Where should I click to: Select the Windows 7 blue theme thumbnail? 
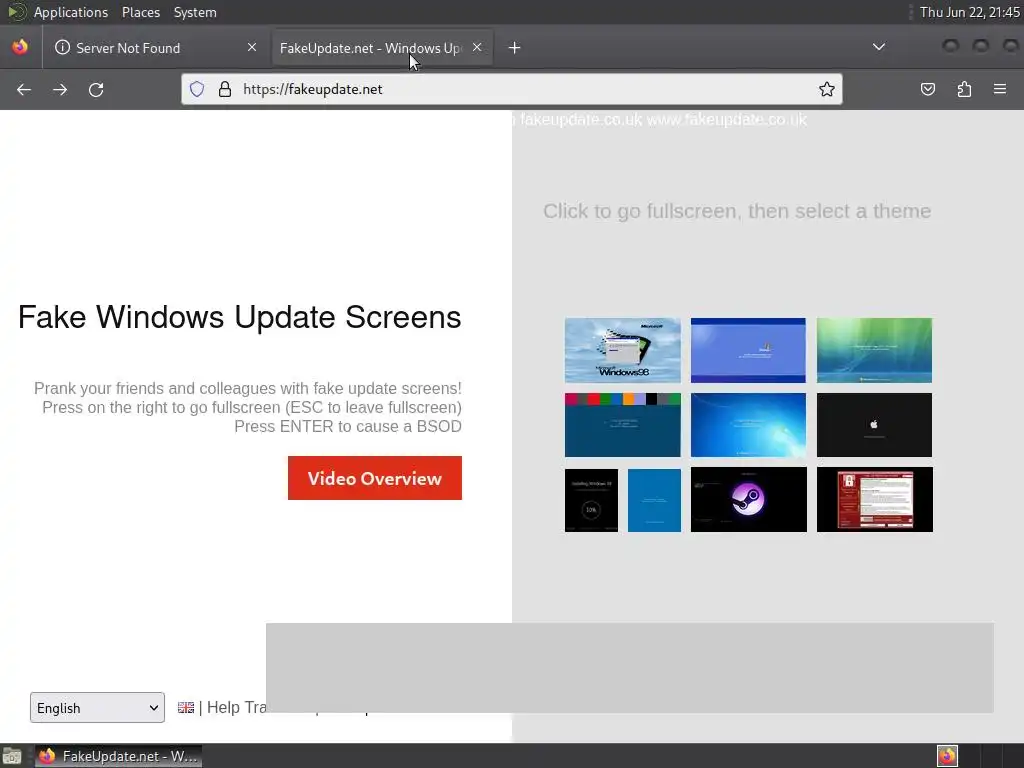pyautogui.click(x=748, y=425)
